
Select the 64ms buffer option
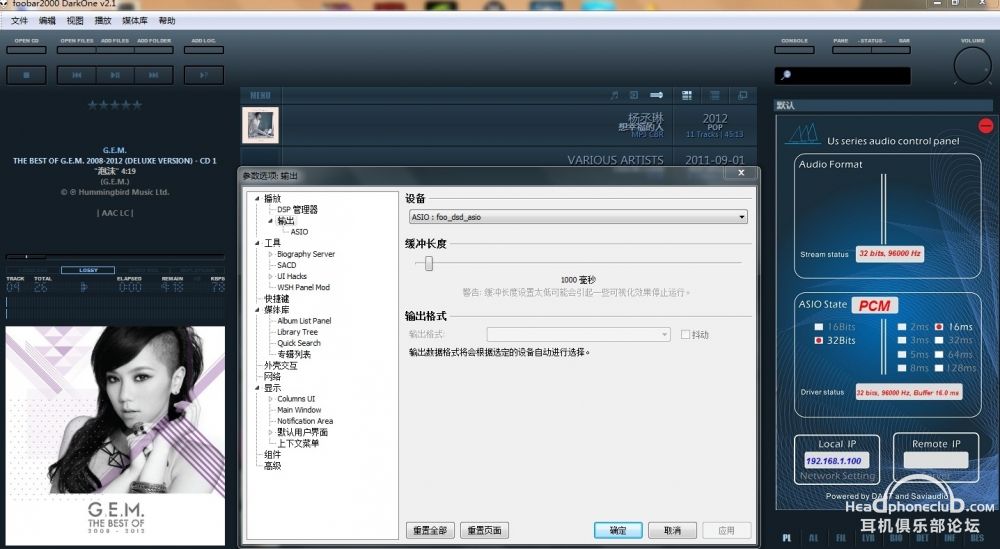pos(939,355)
